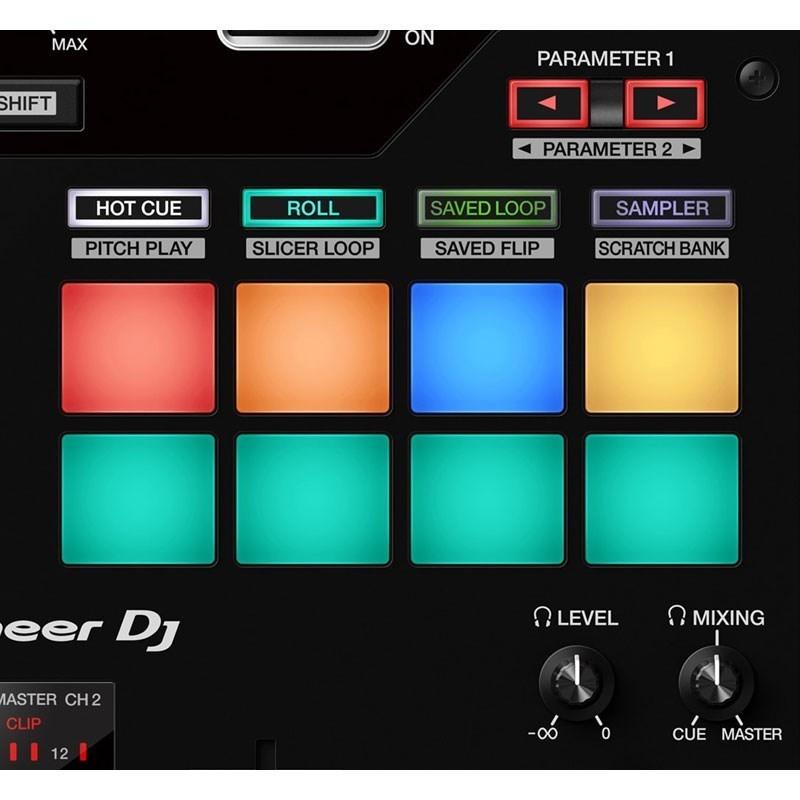Screen dimensions: 800x800
Task: Activate SCRATCH BANK mode
Action: click(x=660, y=247)
